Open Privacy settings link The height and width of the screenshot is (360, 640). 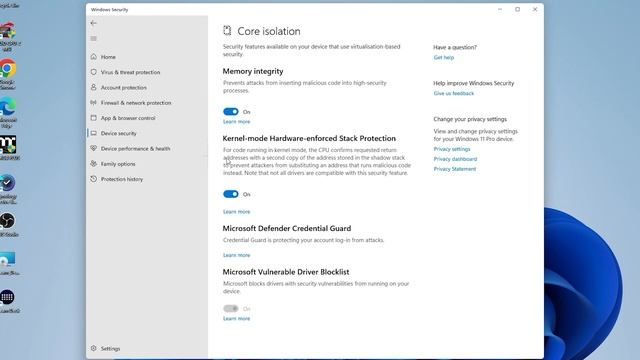pos(452,149)
